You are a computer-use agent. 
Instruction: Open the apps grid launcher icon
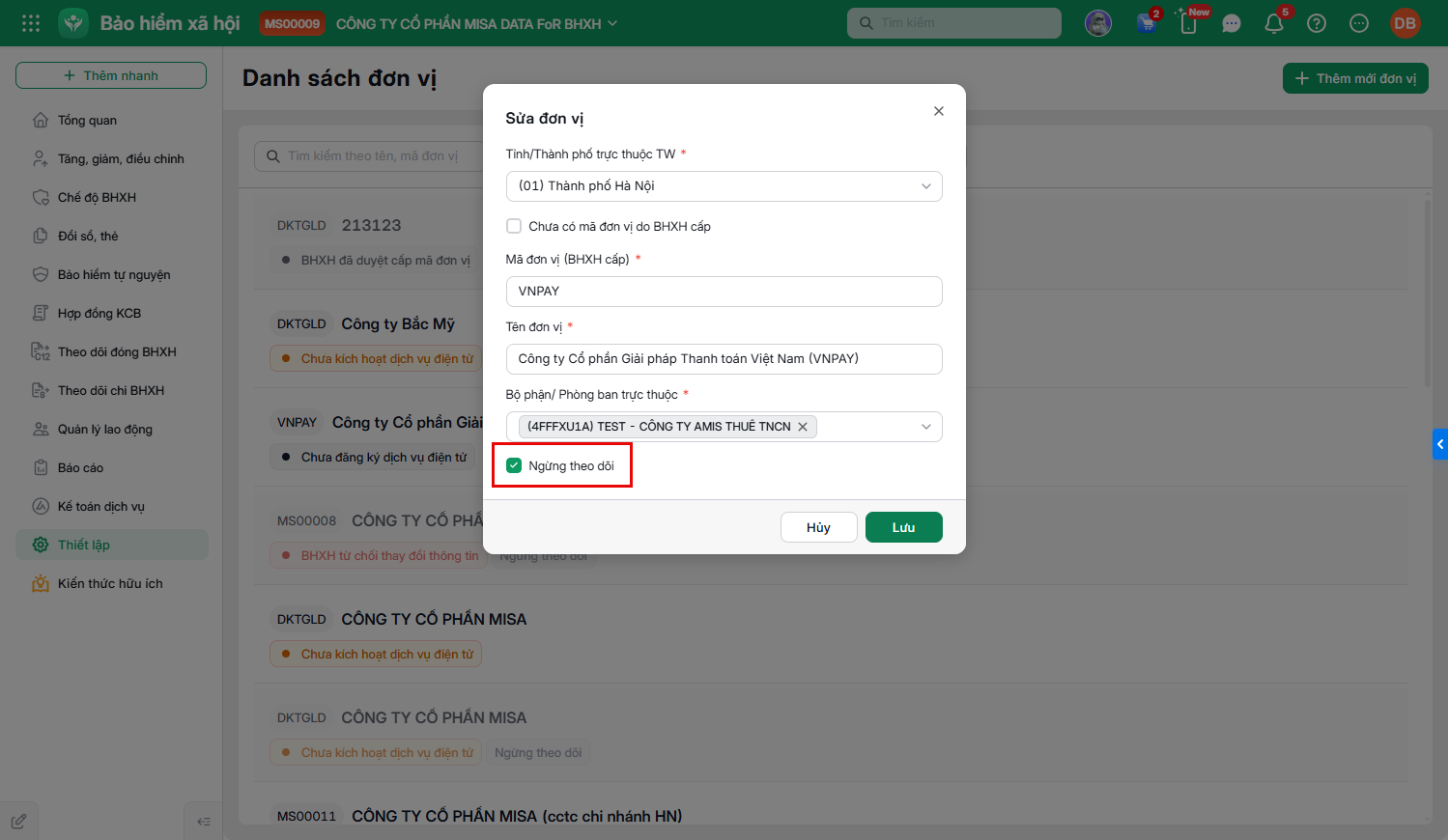point(31,23)
